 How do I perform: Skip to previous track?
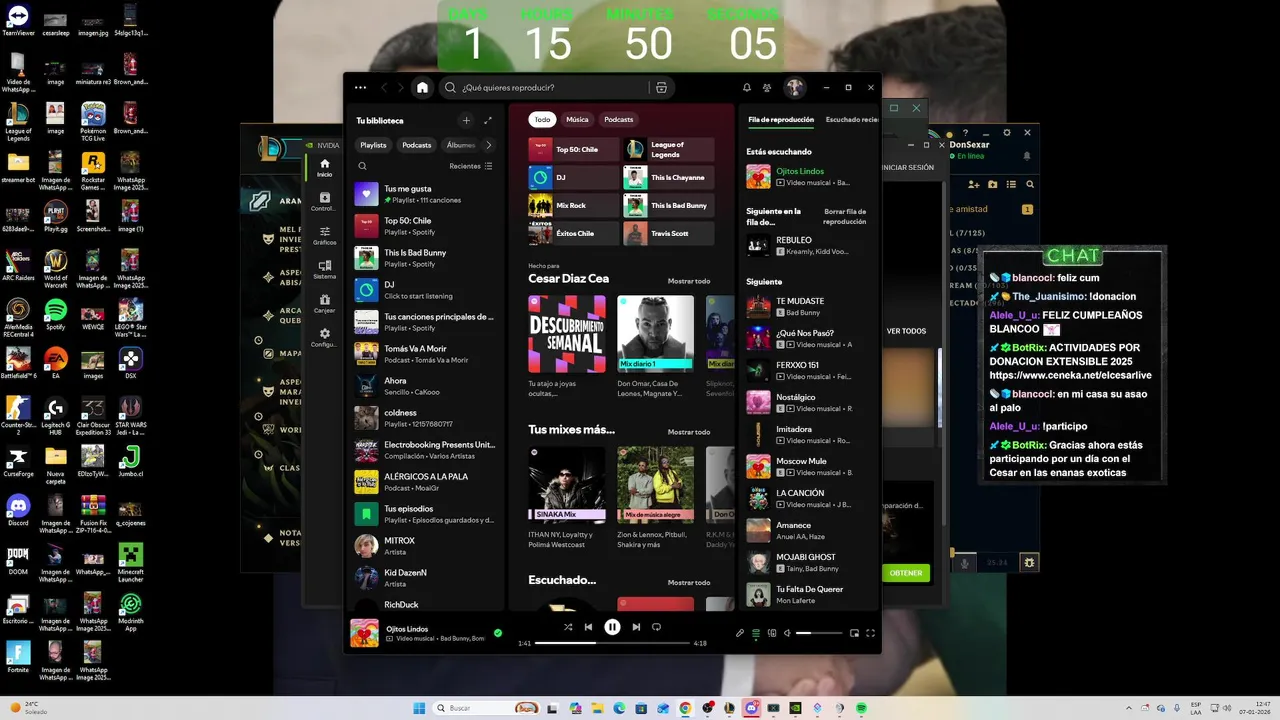coord(589,627)
